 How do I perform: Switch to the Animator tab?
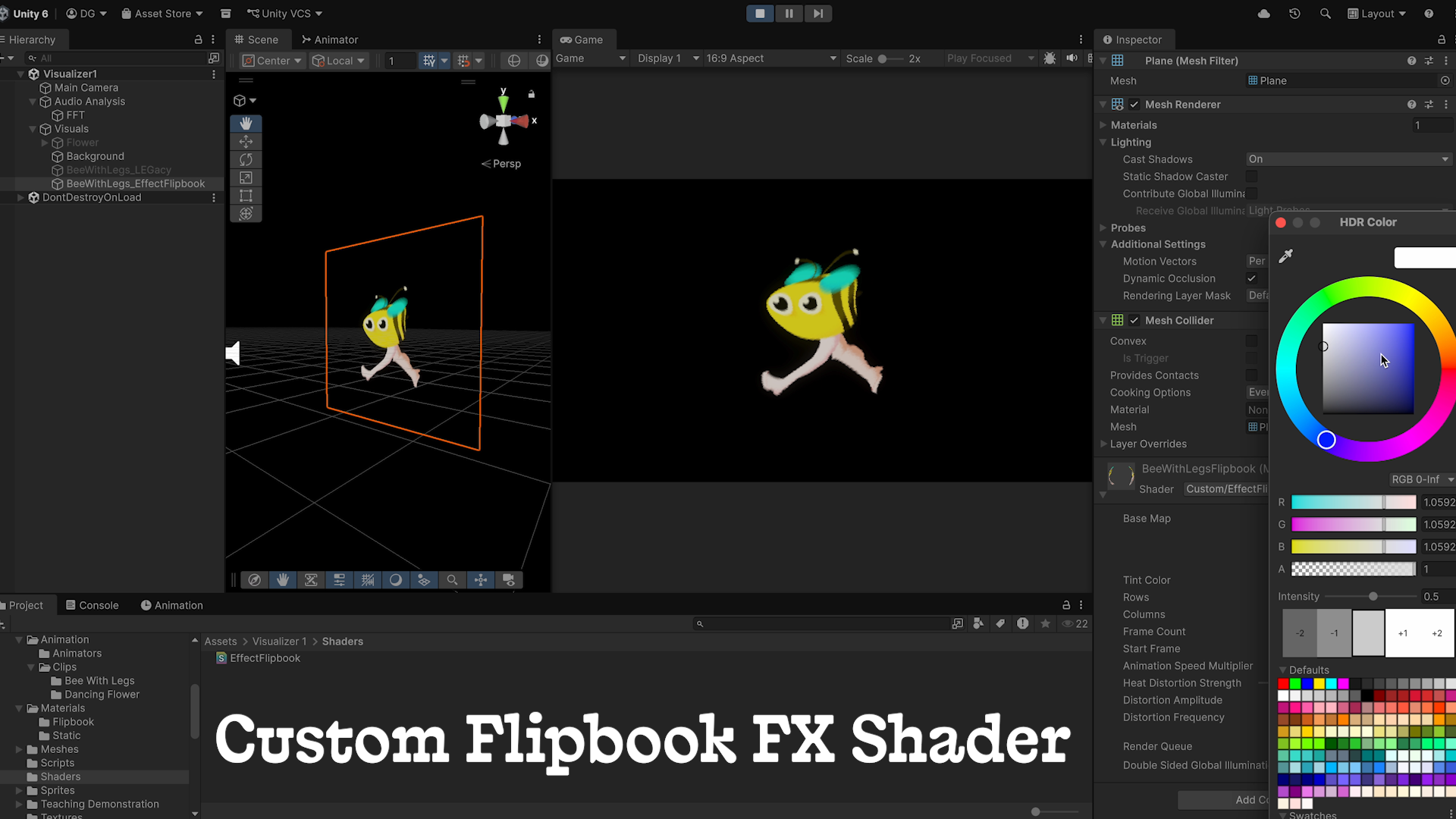pos(329,39)
